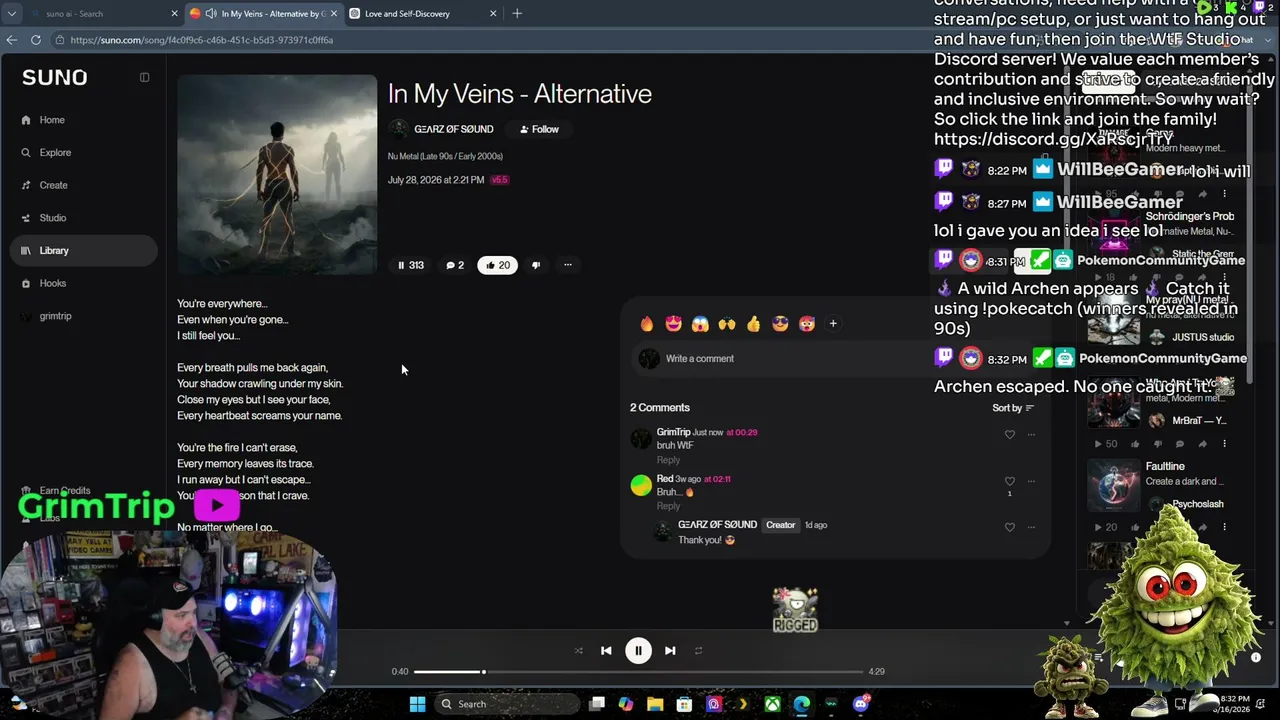Open a new browser tab
Viewport: 1280px width, 720px height.
coord(517,14)
